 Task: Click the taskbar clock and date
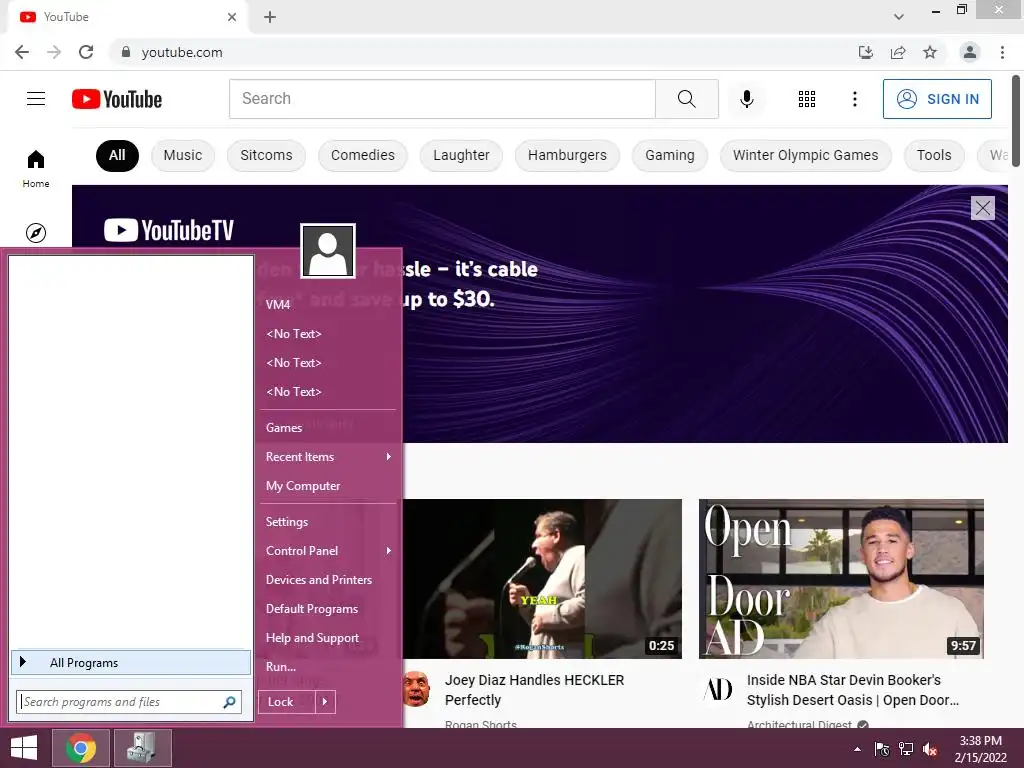coord(980,749)
